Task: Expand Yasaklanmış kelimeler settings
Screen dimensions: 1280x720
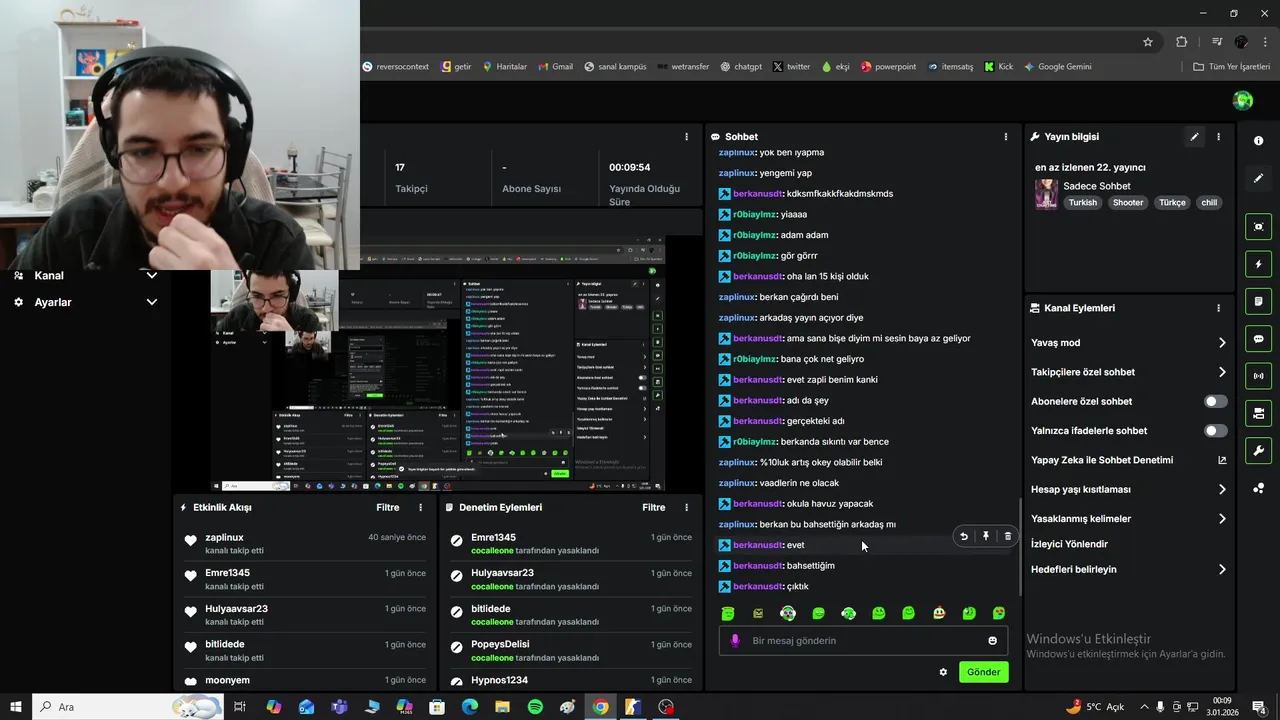Action: 1128,519
